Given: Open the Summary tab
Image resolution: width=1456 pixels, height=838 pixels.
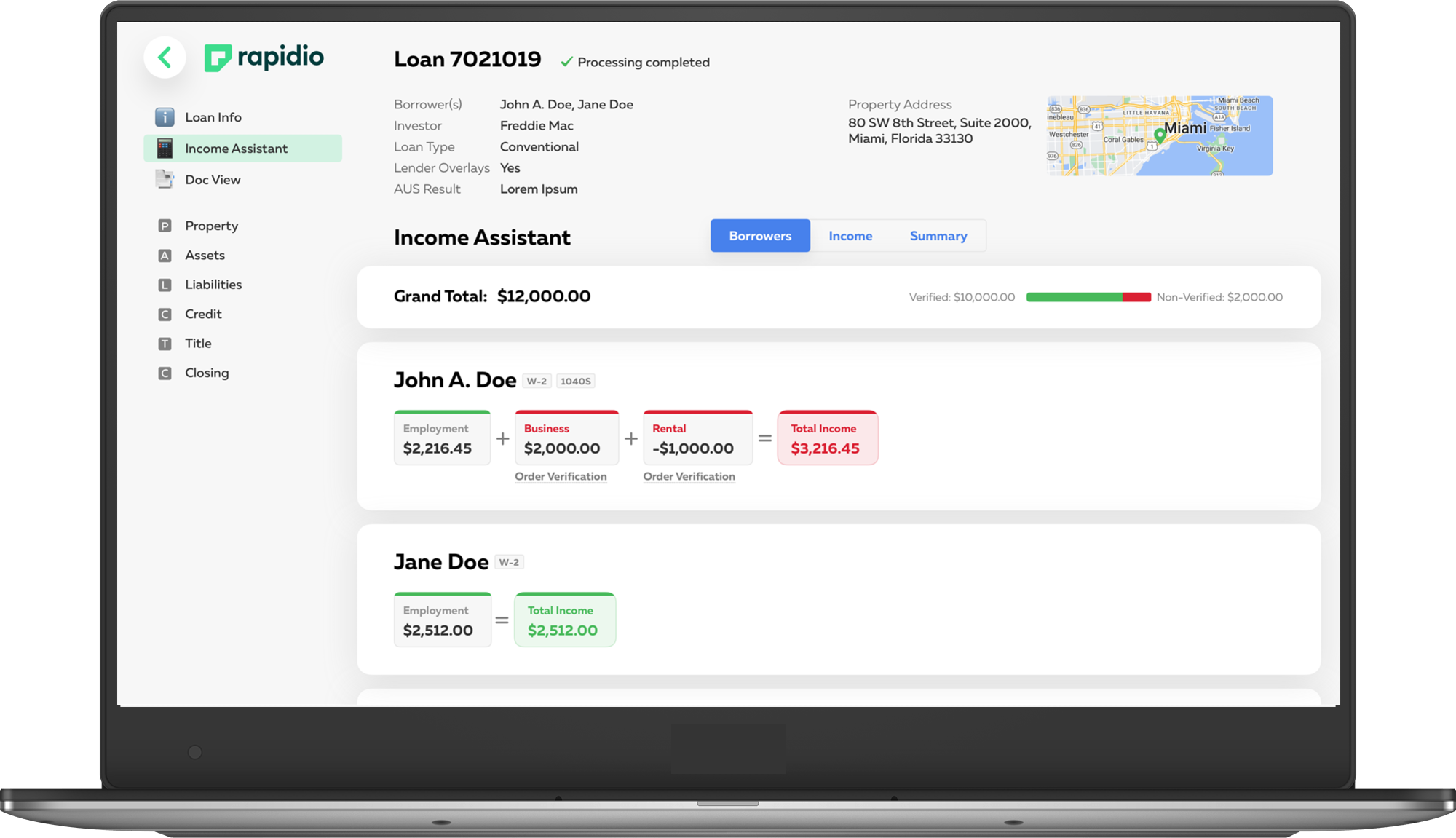Looking at the screenshot, I should (938, 236).
